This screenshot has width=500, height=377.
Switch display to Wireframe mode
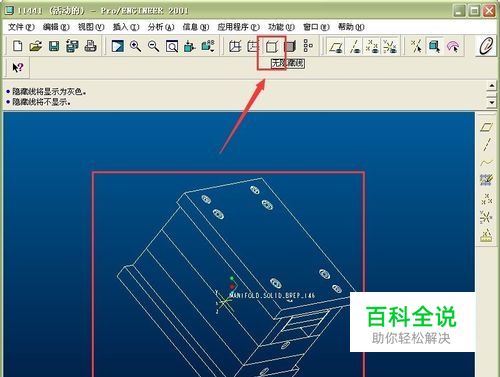coord(235,46)
